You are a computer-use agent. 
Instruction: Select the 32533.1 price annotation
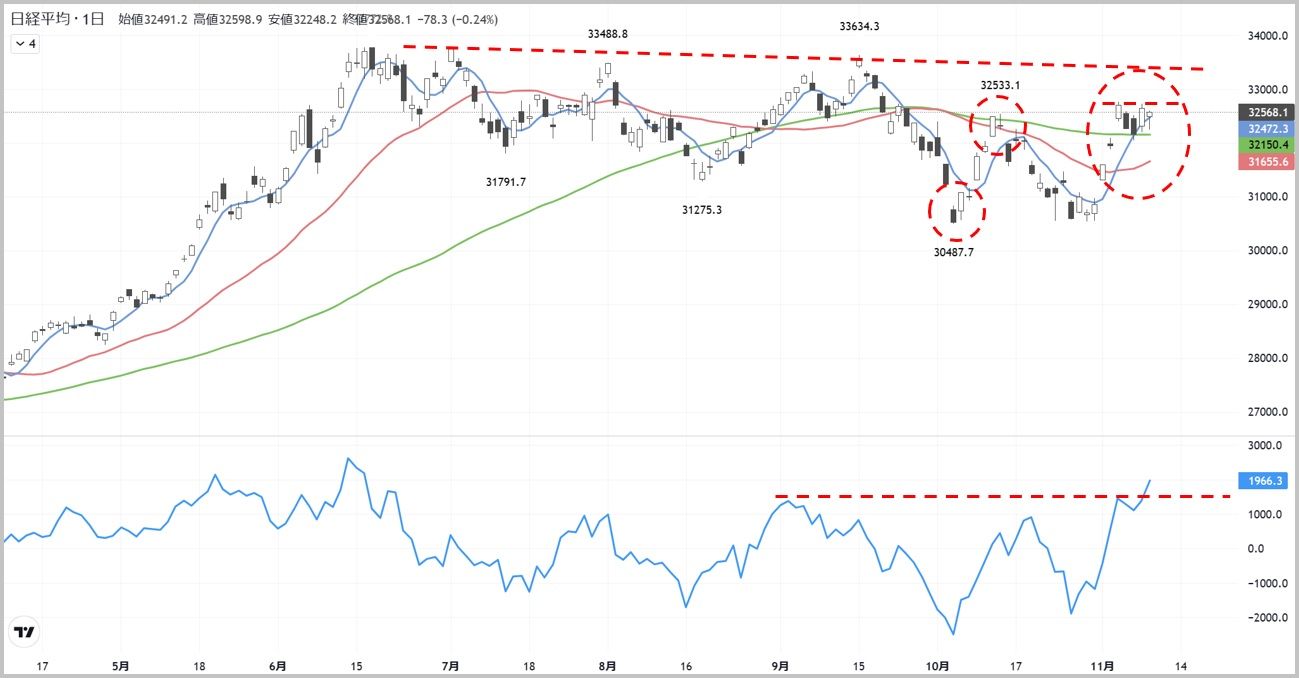999,86
